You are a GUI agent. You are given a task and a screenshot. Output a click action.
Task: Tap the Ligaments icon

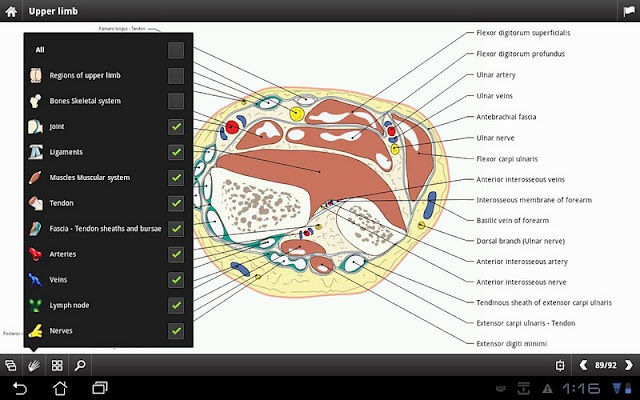[x=36, y=152]
